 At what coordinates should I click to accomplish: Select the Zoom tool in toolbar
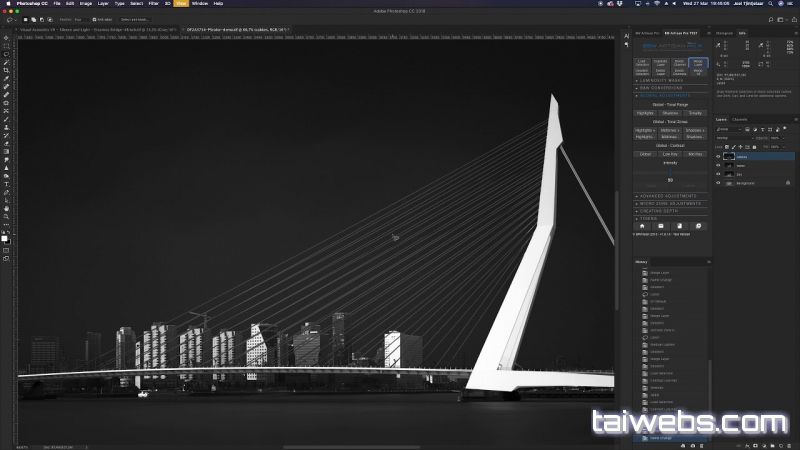6,217
